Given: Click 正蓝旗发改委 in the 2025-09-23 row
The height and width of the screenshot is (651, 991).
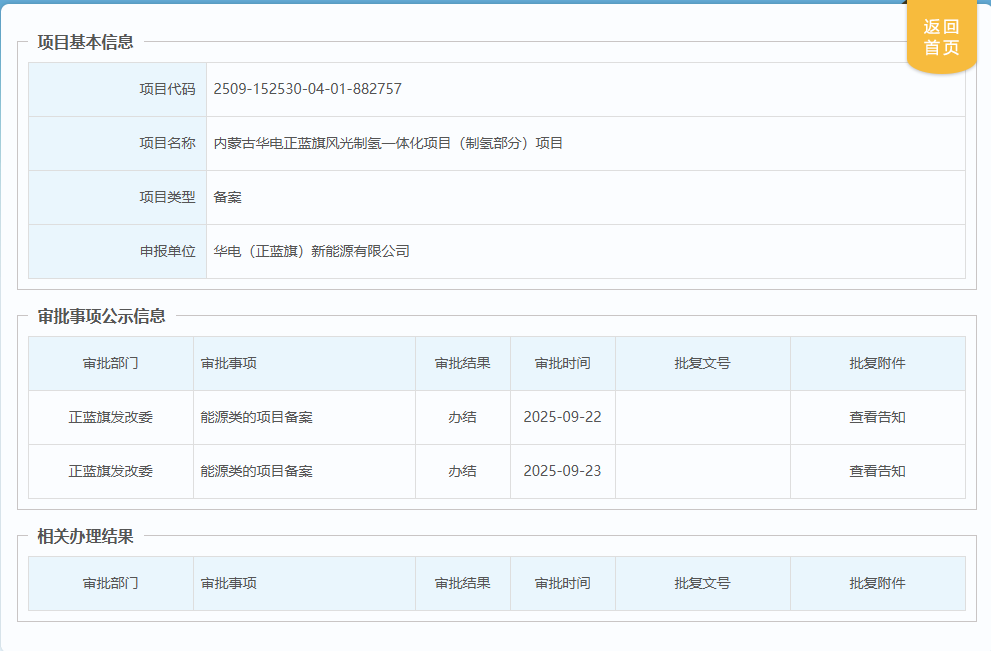Looking at the screenshot, I should [110, 471].
